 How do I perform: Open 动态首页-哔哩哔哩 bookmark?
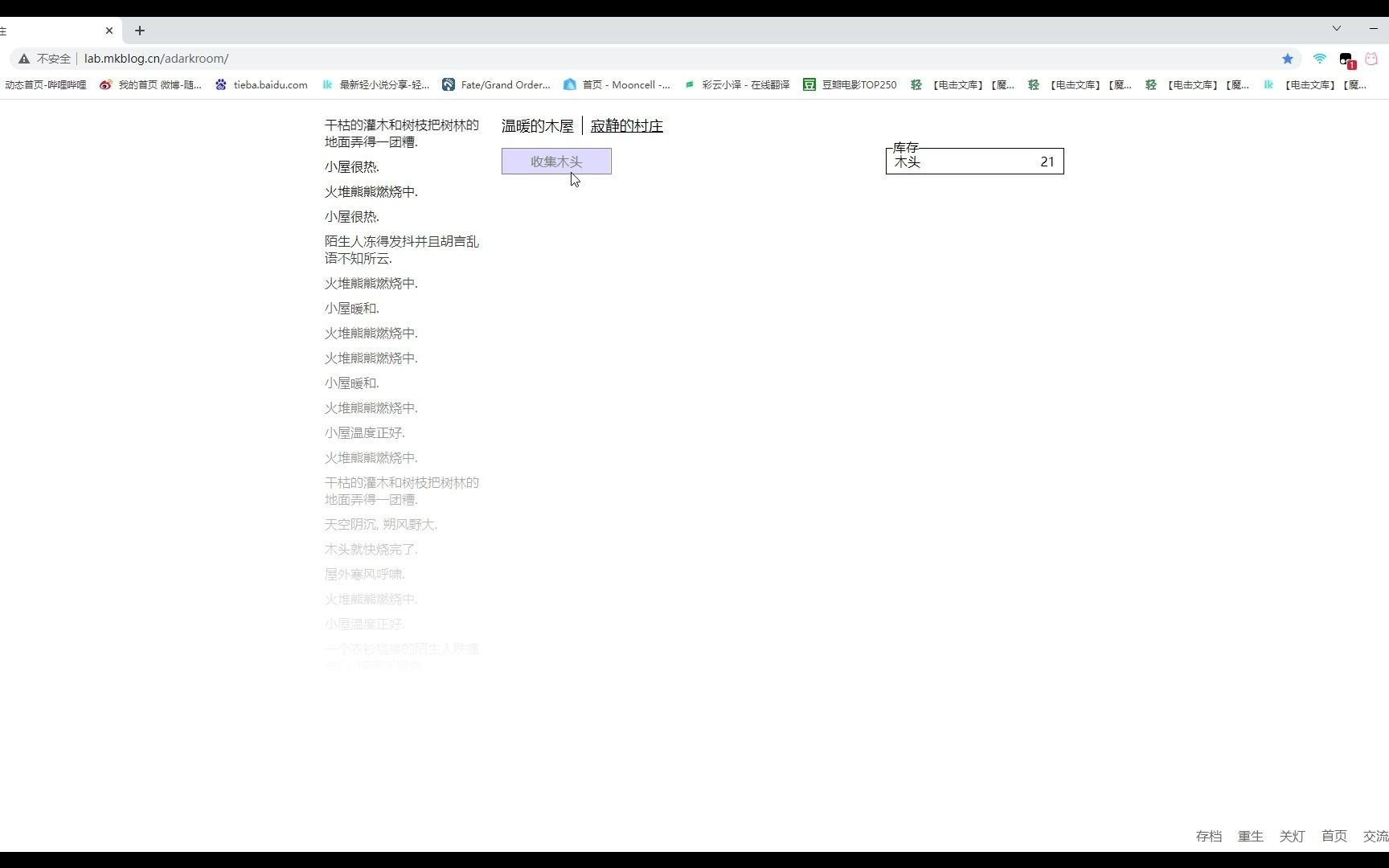(45, 84)
